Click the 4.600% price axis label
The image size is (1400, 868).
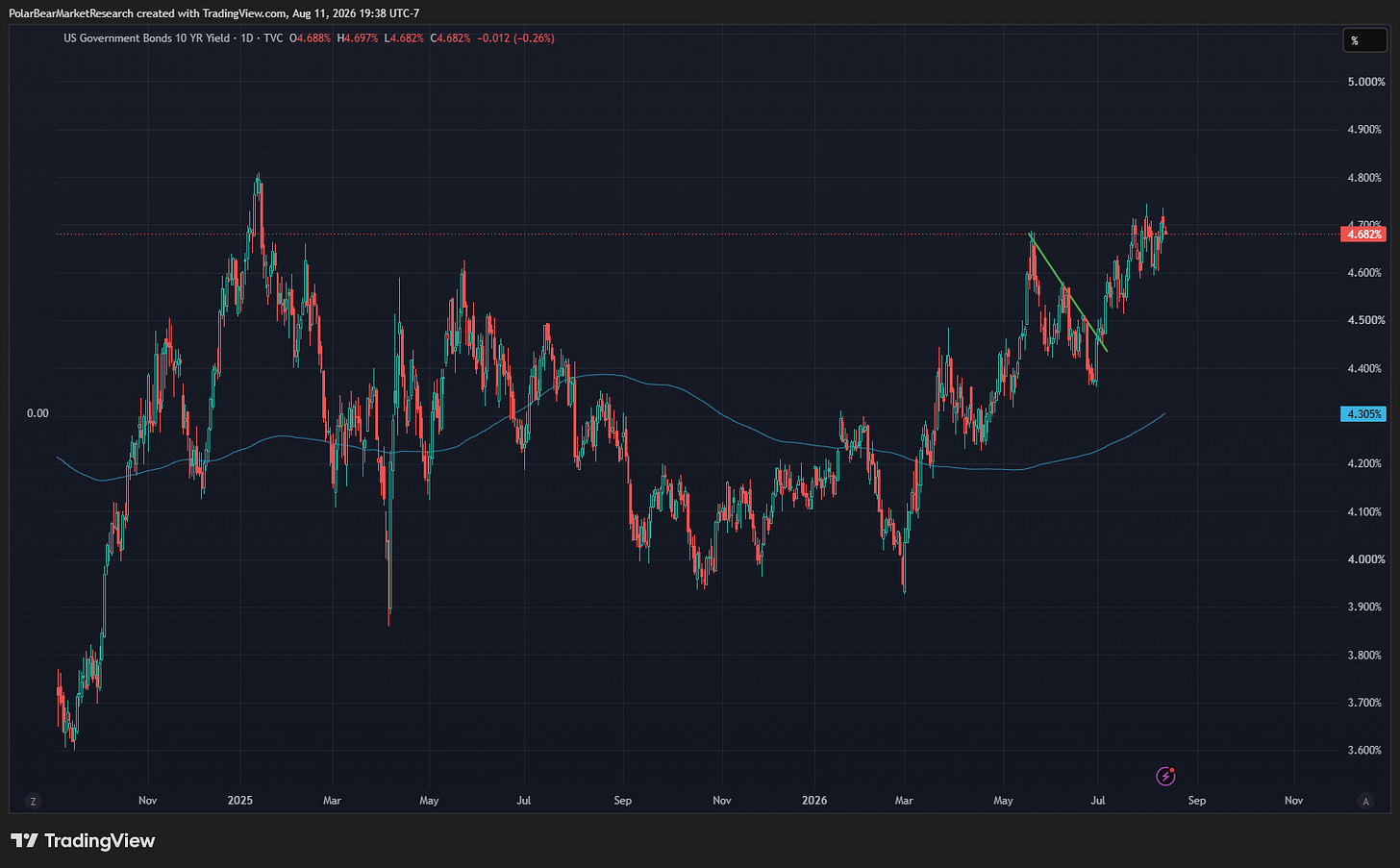[1365, 273]
